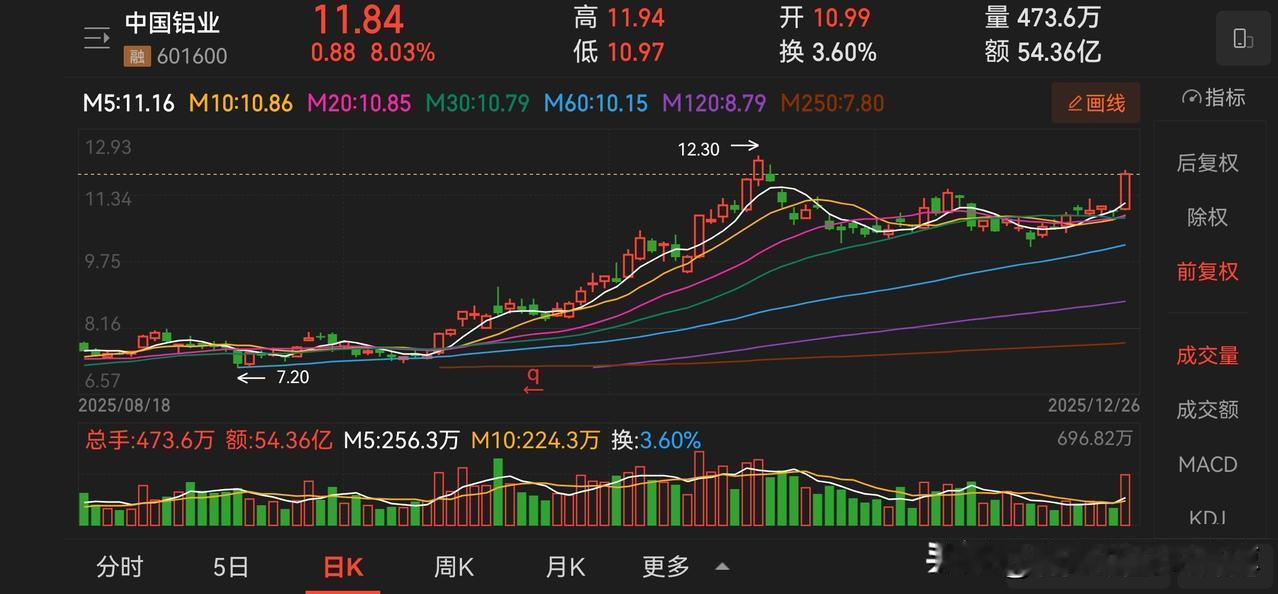Screen dimensions: 1278x594
Task: Select the 月K tab
Action: [x=565, y=567]
